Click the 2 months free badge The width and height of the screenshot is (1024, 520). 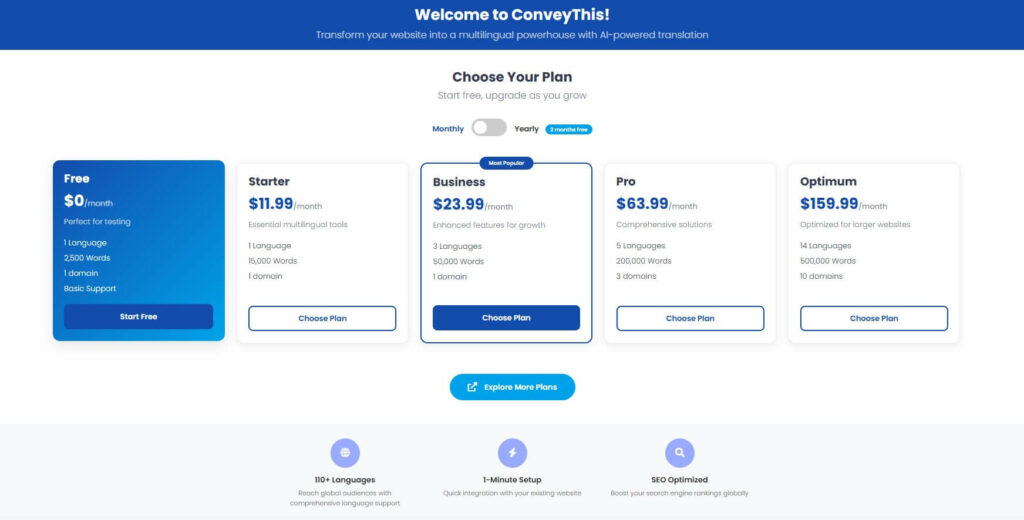point(568,129)
